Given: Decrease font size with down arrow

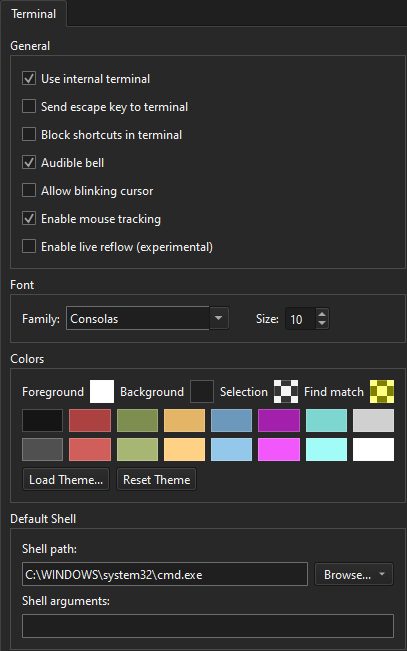Looking at the screenshot, I should click(322, 324).
